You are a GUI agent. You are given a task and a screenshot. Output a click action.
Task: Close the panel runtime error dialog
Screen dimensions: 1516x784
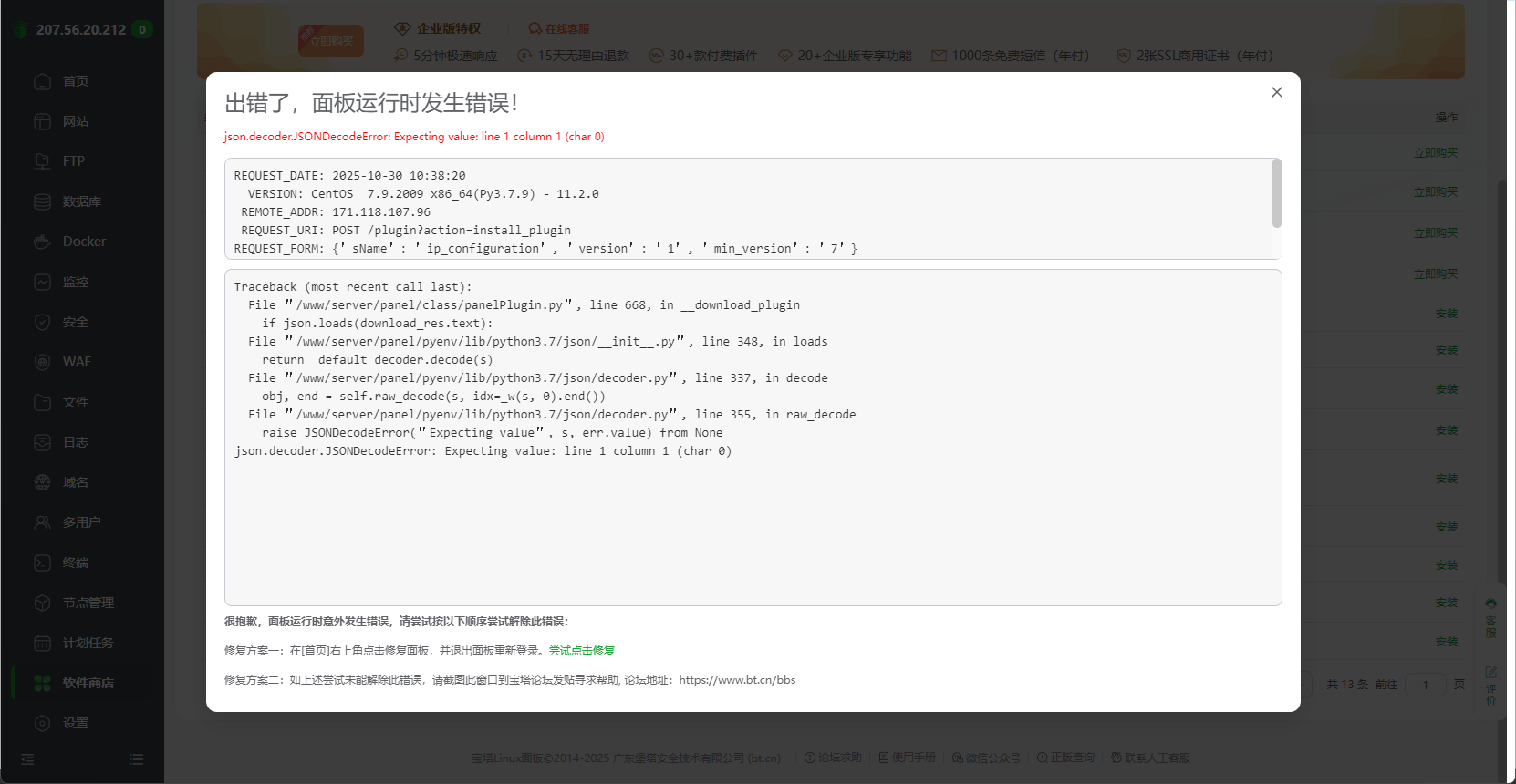point(1277,92)
